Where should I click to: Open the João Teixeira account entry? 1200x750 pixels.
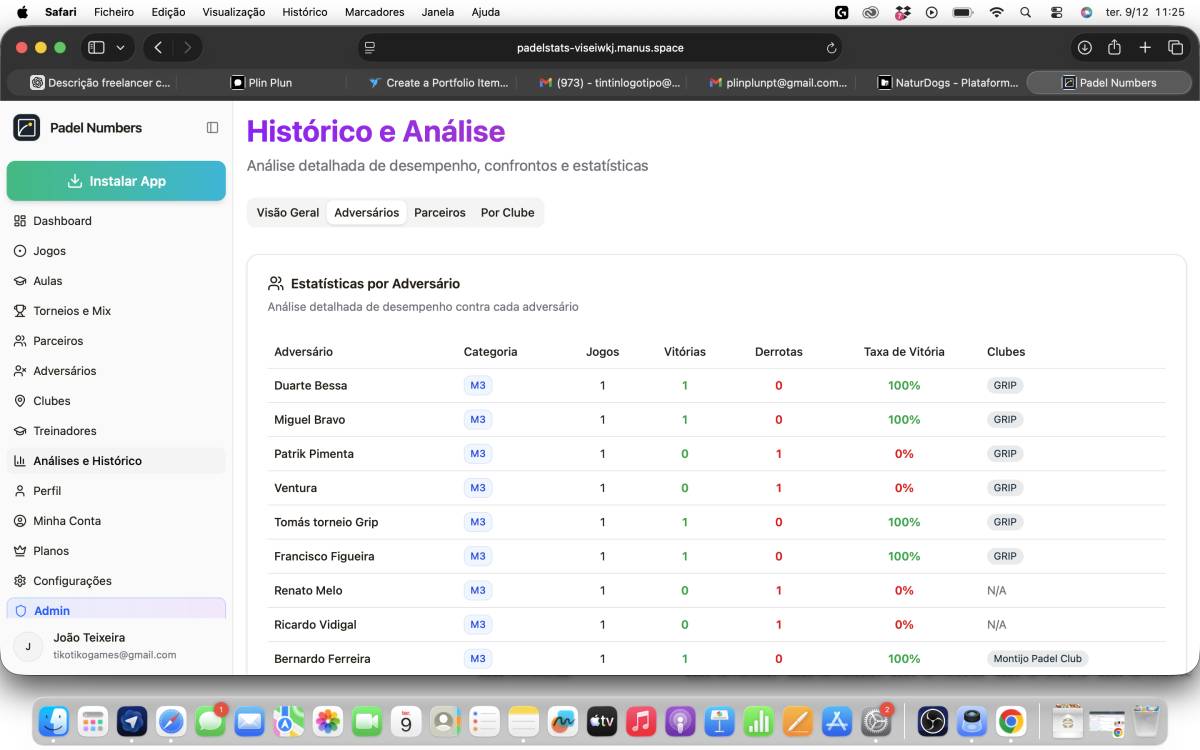[116, 646]
